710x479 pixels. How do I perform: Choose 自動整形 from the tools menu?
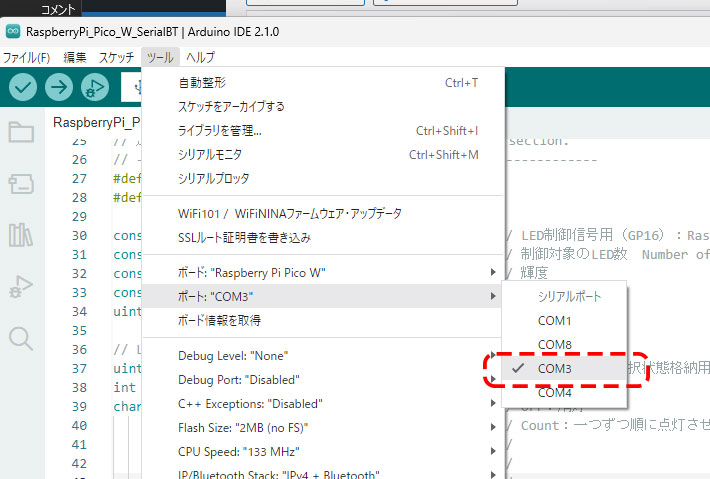pyautogui.click(x=322, y=83)
